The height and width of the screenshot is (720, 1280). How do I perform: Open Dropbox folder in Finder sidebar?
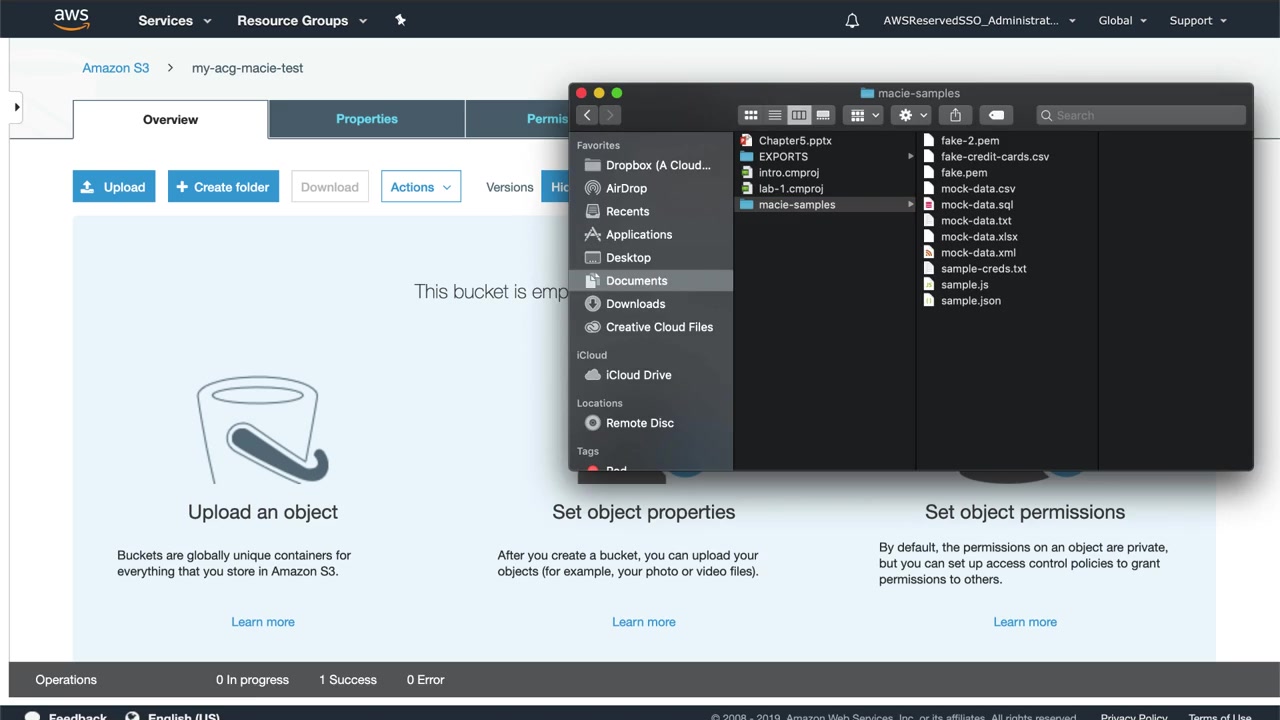[650, 165]
